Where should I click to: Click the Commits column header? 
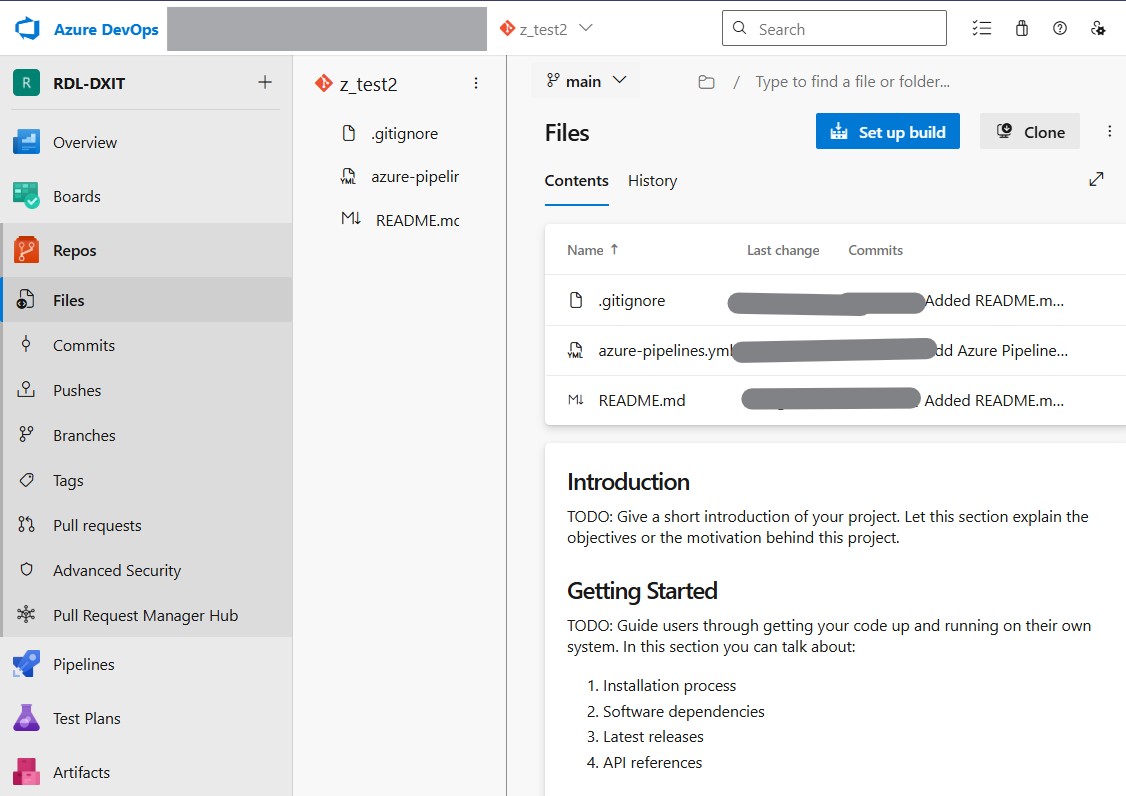875,250
